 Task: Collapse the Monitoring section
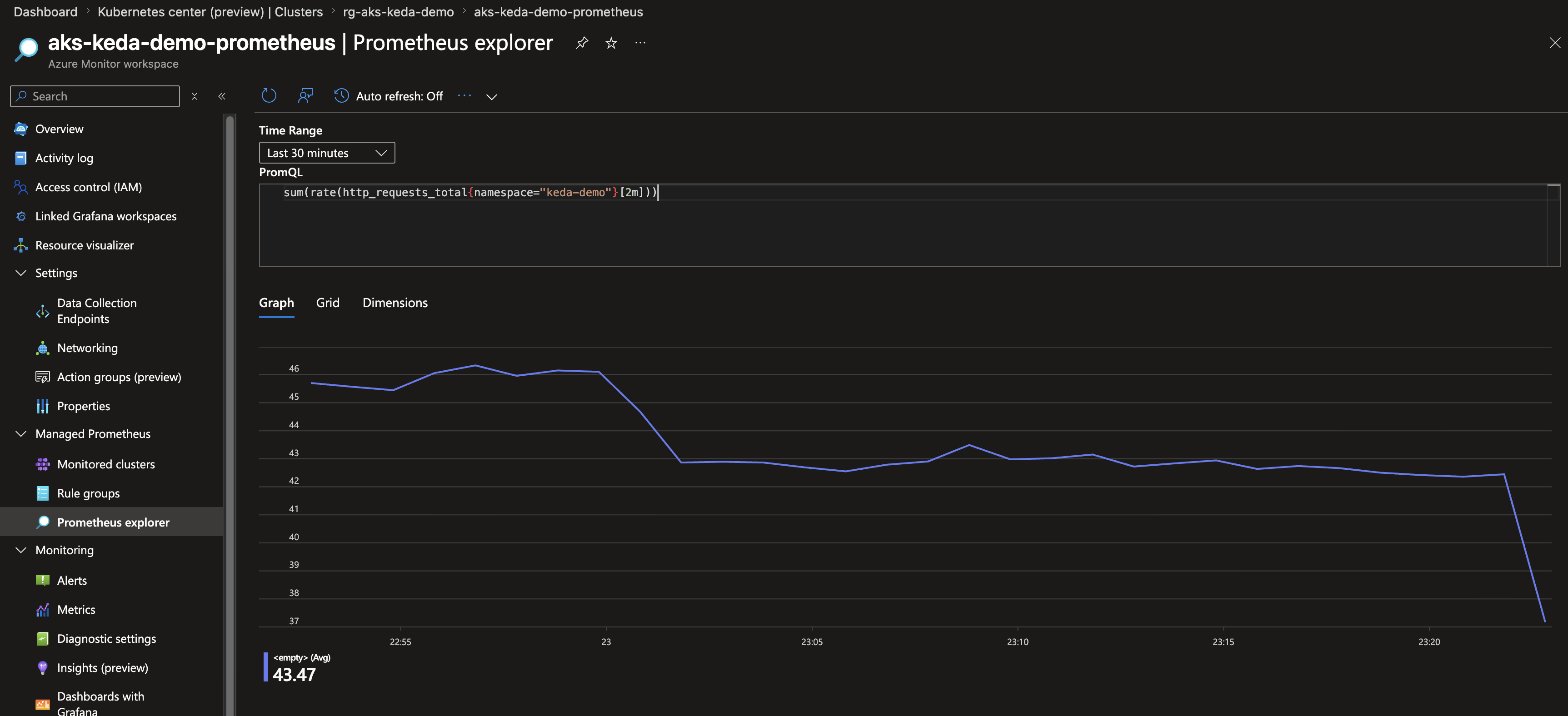[x=21, y=550]
